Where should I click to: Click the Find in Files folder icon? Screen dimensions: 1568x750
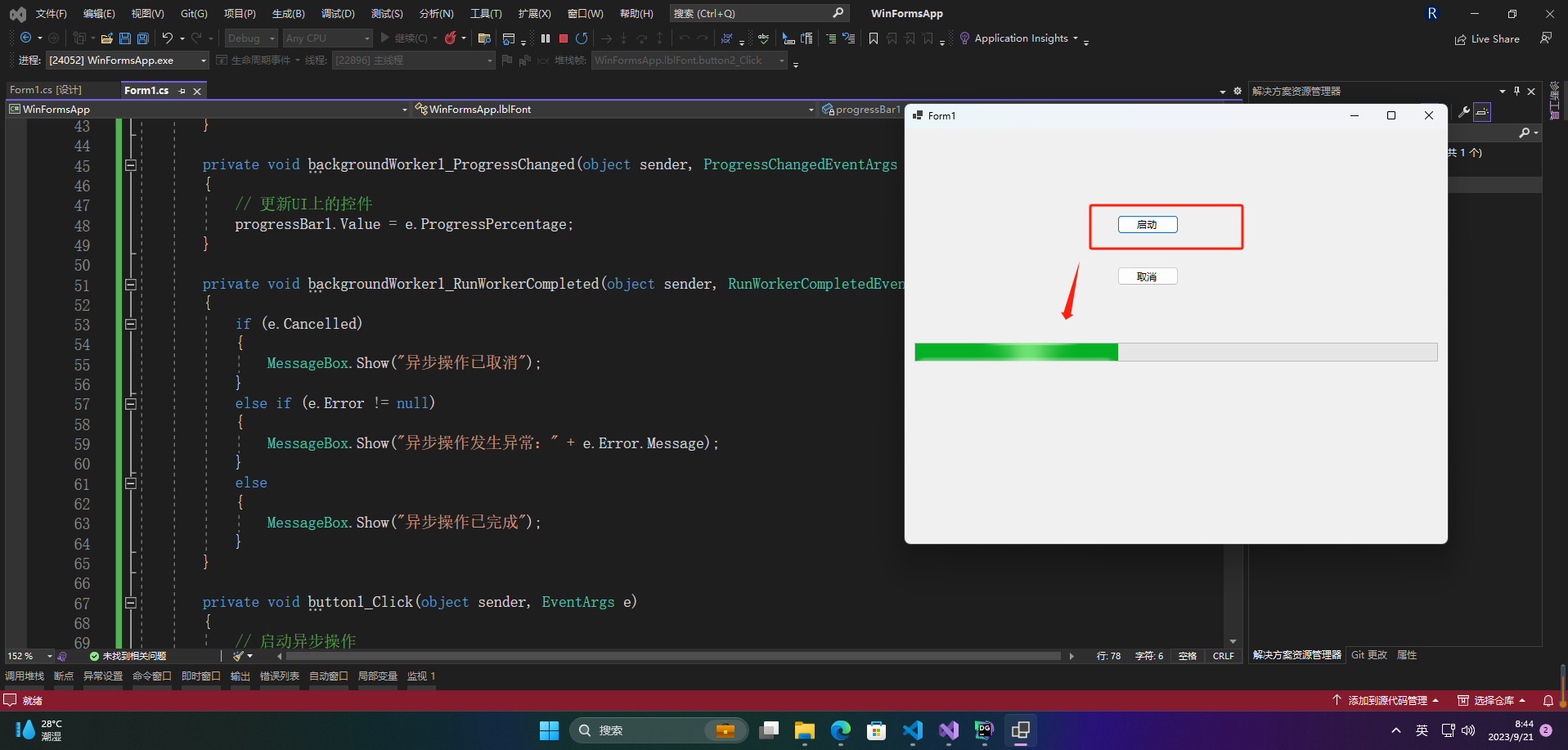[x=484, y=38]
